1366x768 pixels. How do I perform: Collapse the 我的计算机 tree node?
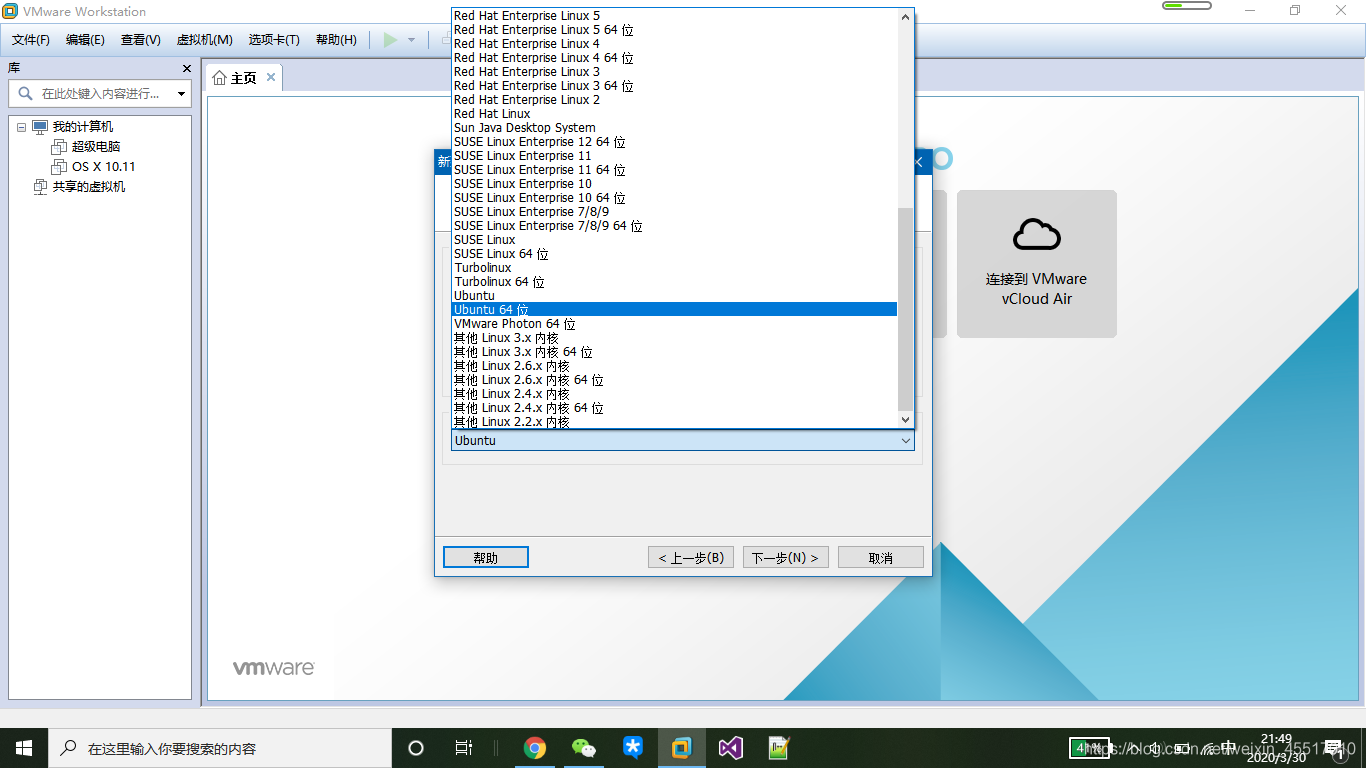coord(21,127)
